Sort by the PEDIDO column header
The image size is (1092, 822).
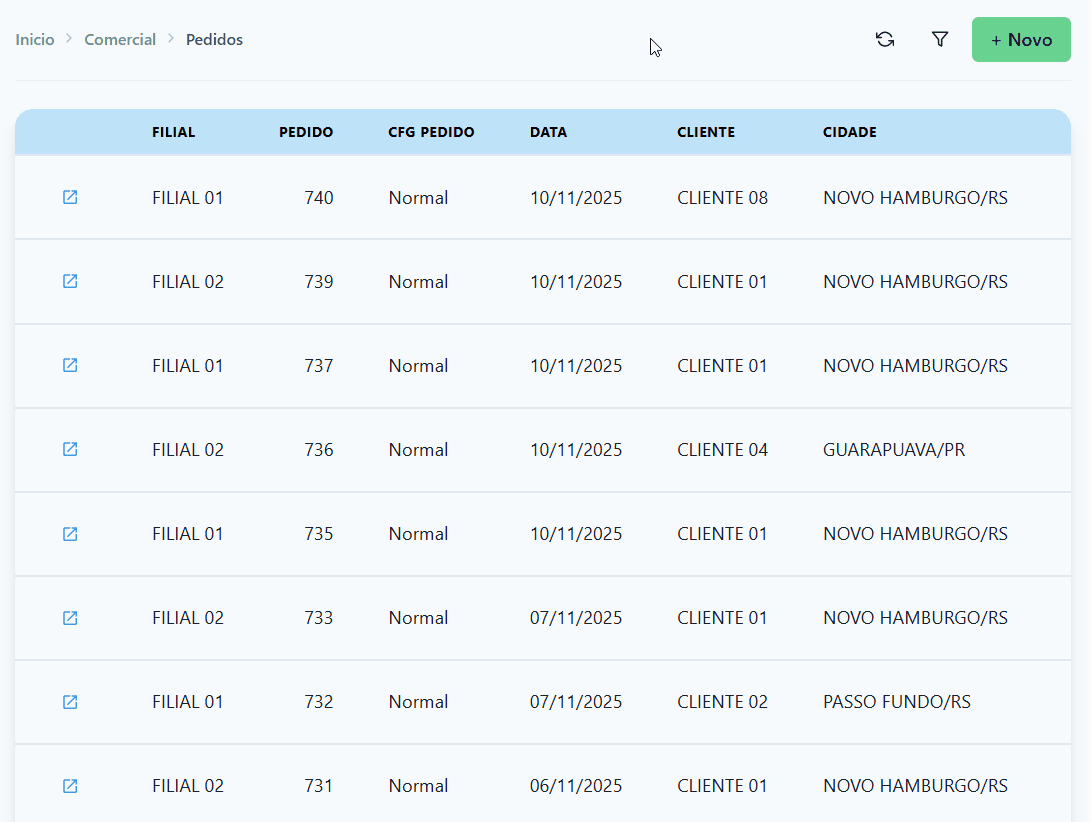(x=306, y=132)
